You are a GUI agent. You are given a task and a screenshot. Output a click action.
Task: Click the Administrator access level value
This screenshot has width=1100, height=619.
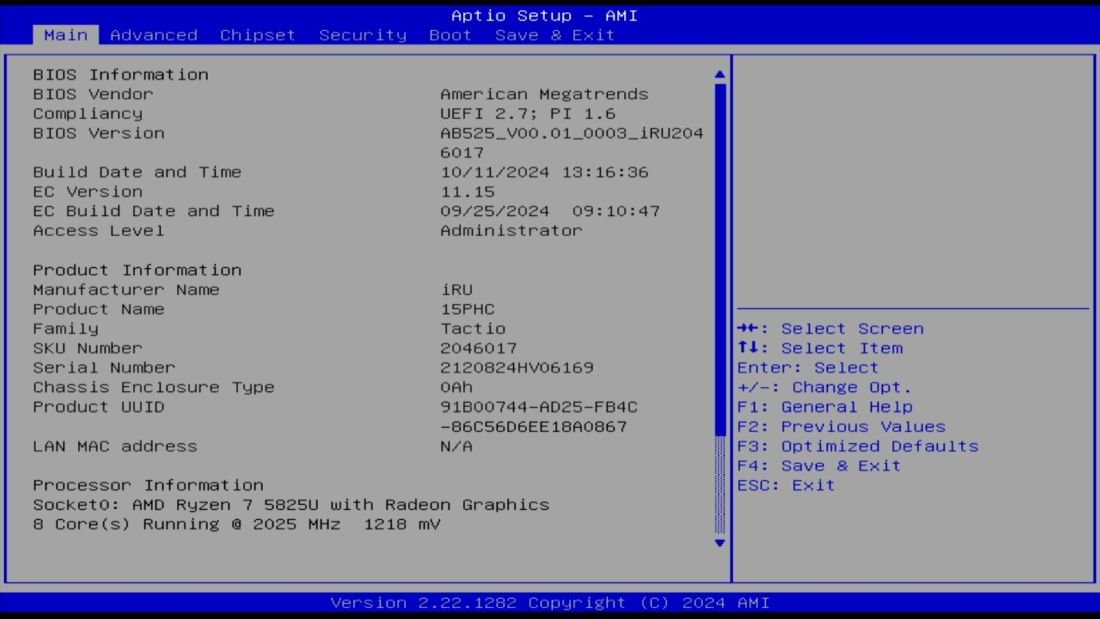511,231
